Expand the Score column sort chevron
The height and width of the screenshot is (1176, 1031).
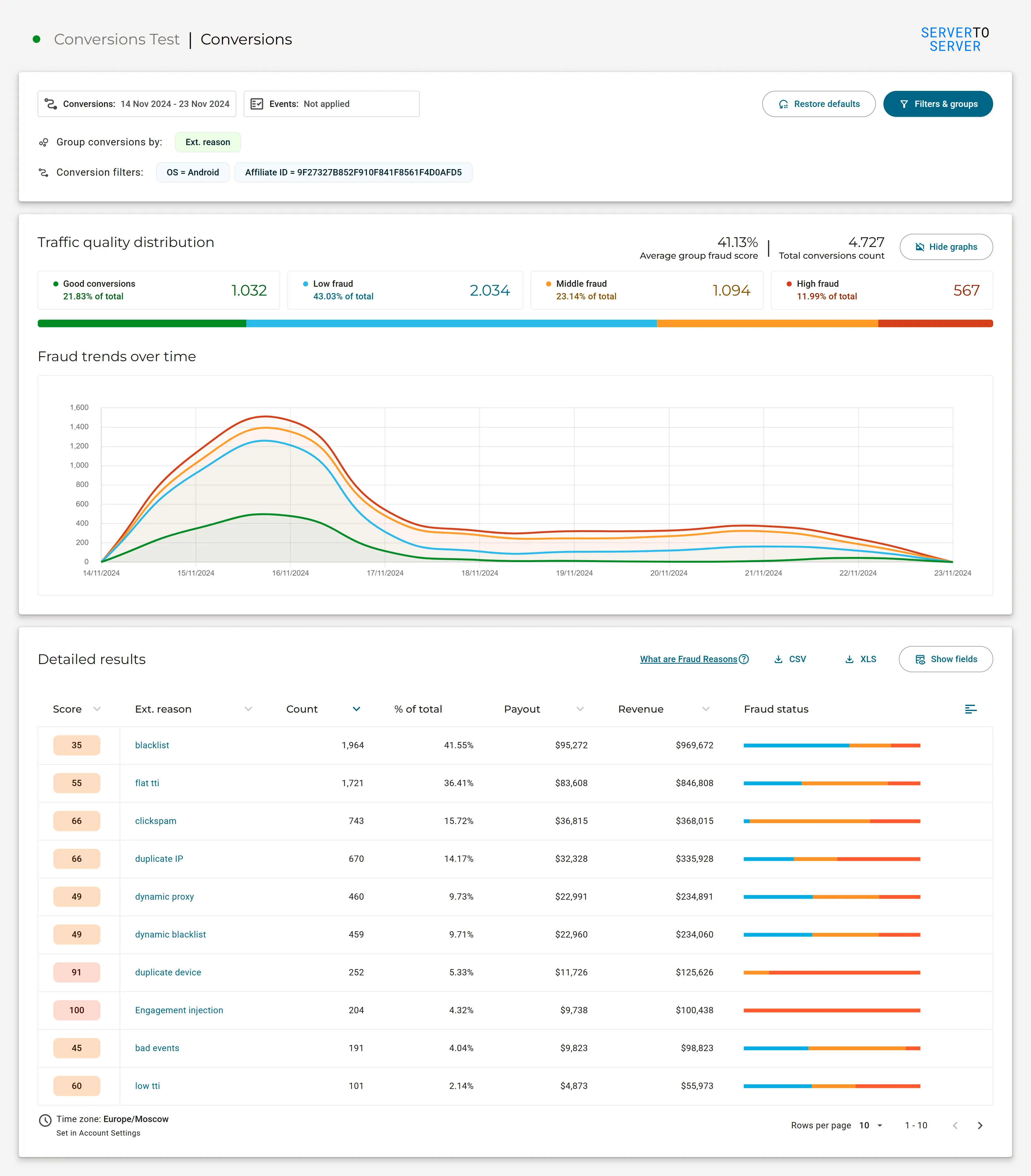click(x=97, y=709)
